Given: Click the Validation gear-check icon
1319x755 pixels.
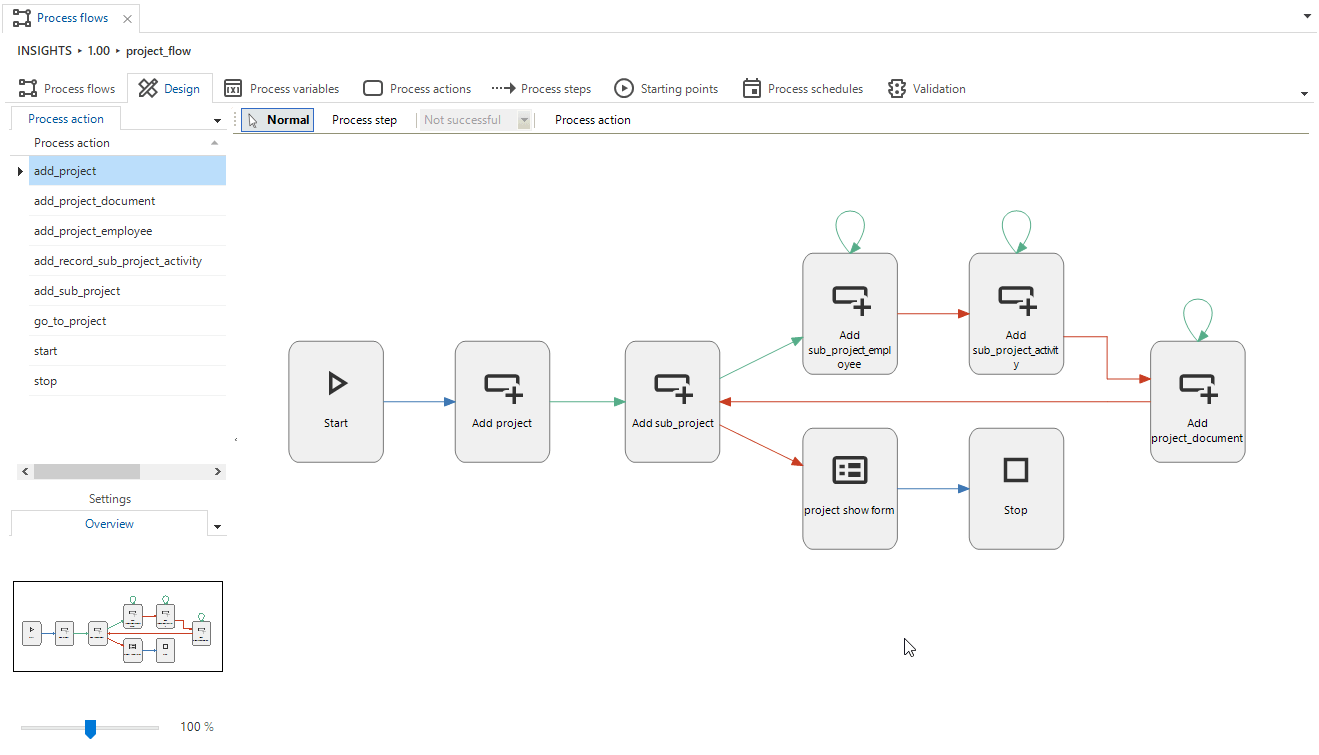Looking at the screenshot, I should pos(896,88).
